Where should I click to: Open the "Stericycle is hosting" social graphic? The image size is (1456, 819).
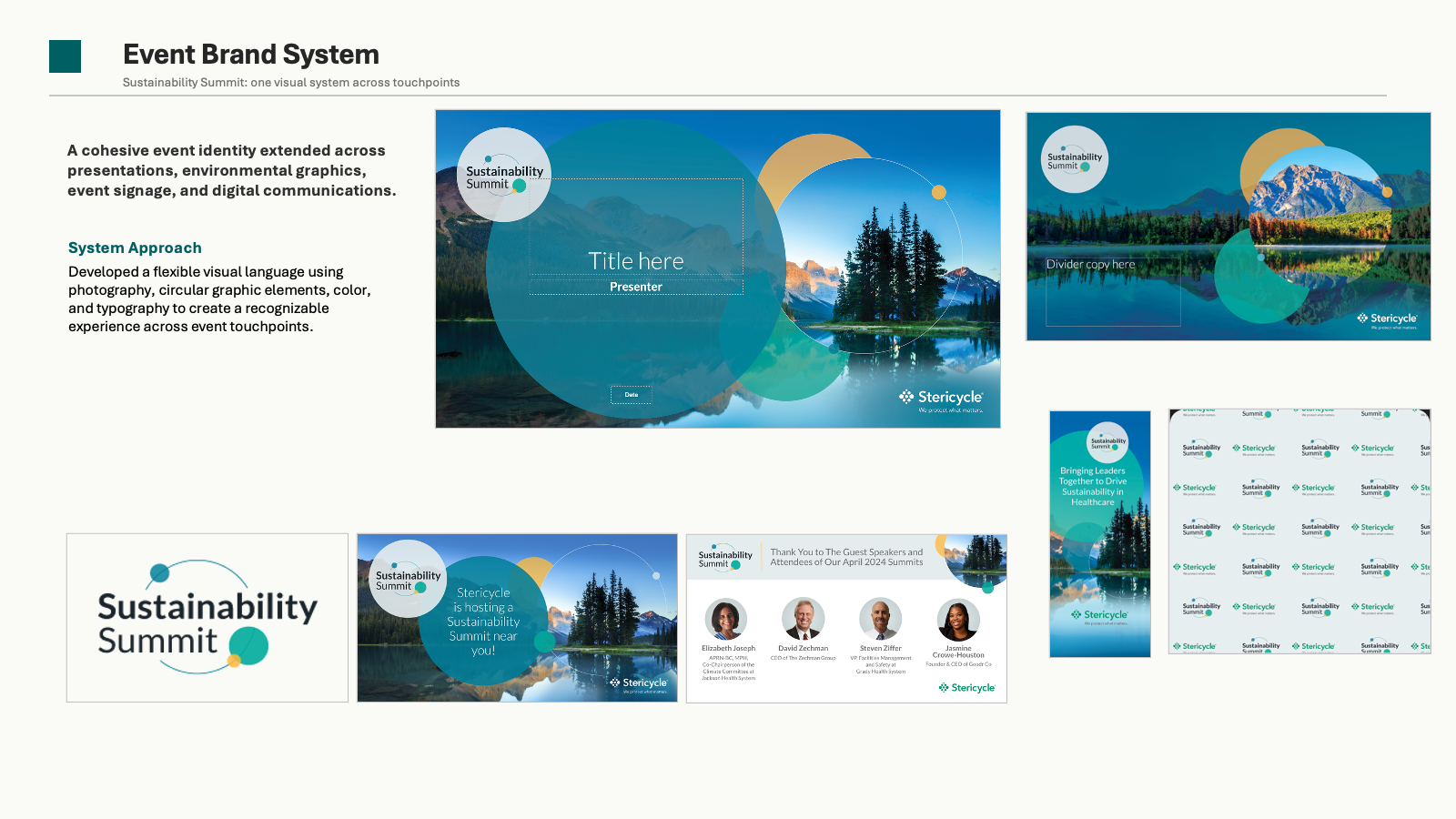pyautogui.click(x=517, y=618)
